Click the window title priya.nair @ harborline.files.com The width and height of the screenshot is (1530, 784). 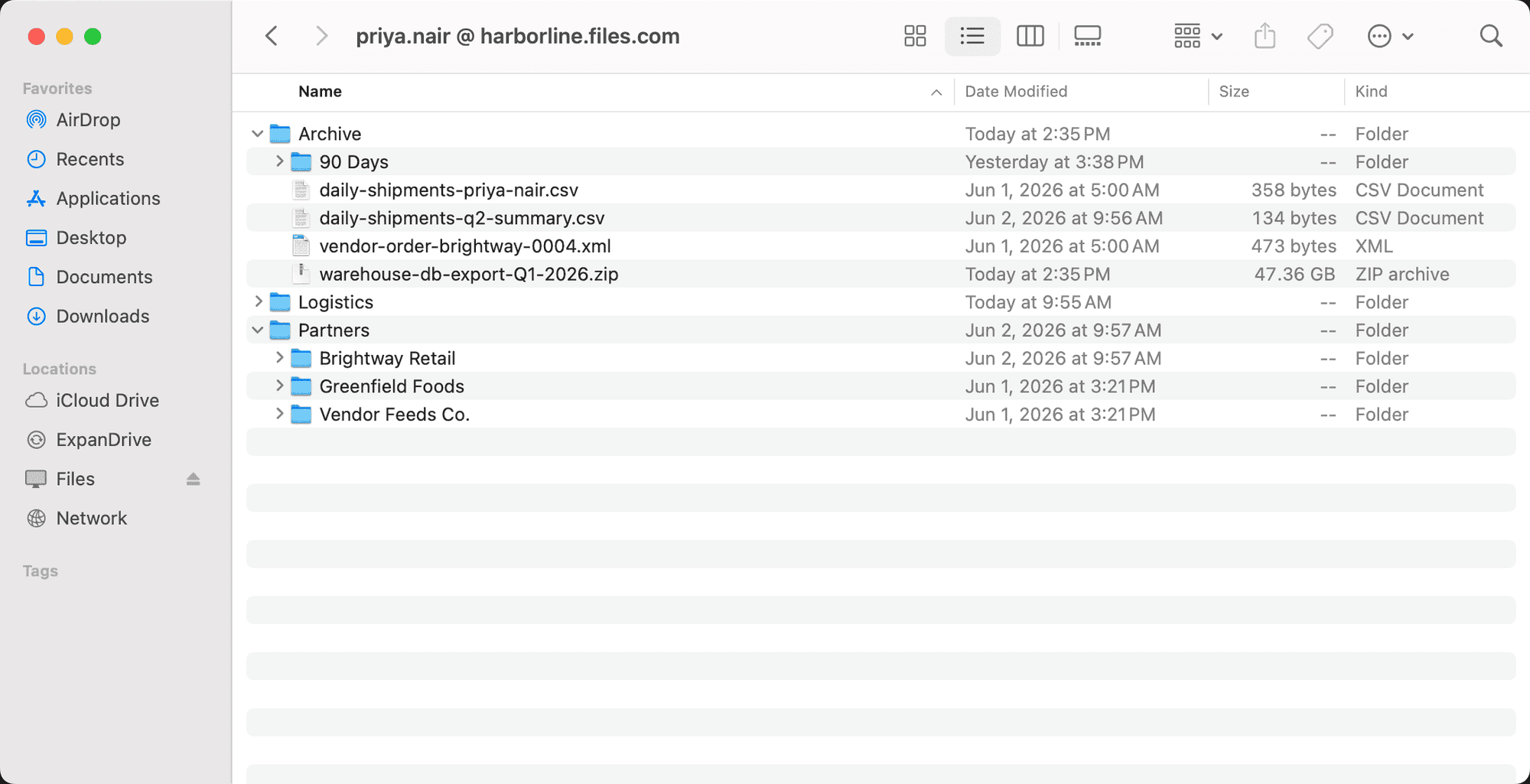[x=518, y=36]
